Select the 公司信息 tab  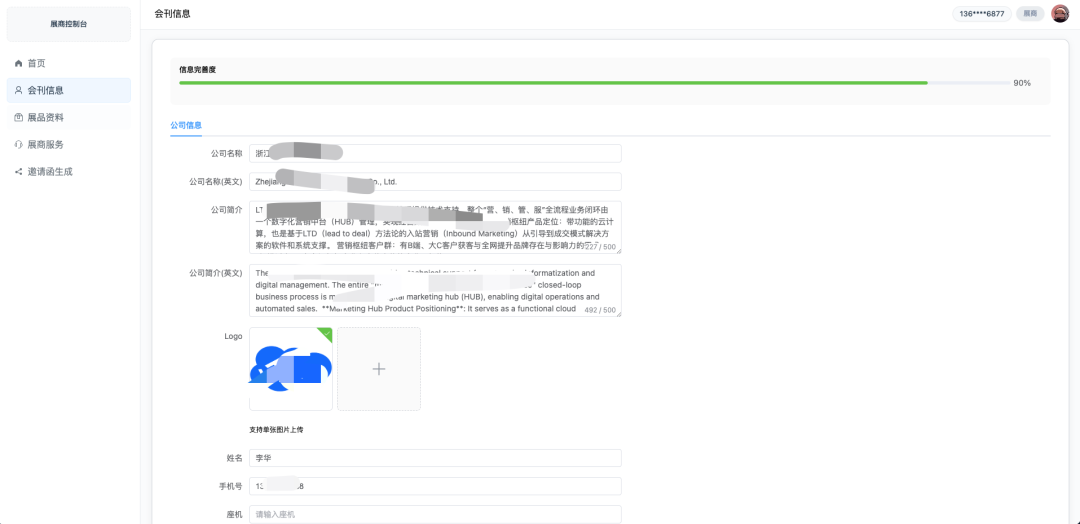[x=186, y=125]
